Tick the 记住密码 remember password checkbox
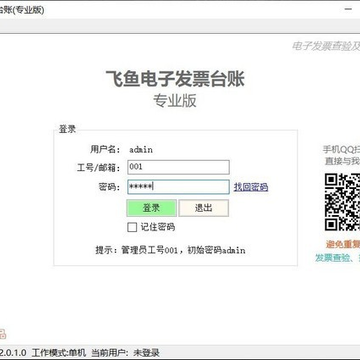 132,227
